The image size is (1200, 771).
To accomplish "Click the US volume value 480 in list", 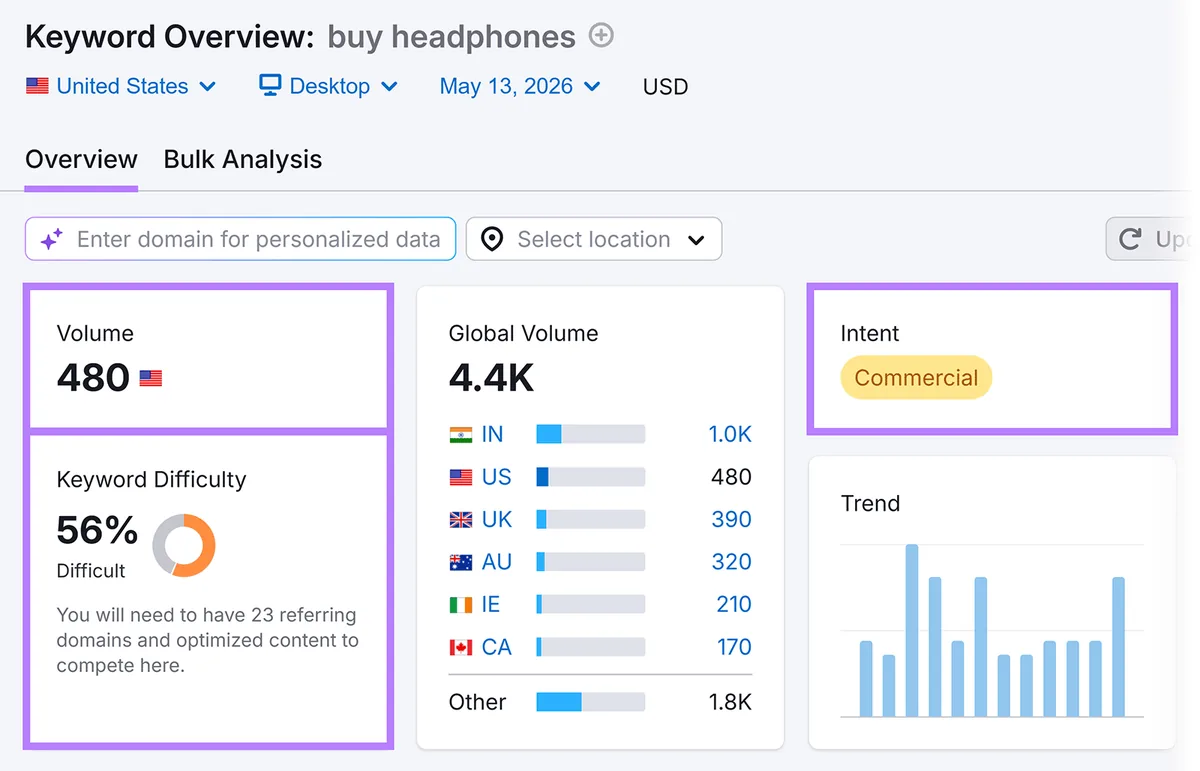I will pyautogui.click(x=731, y=477).
